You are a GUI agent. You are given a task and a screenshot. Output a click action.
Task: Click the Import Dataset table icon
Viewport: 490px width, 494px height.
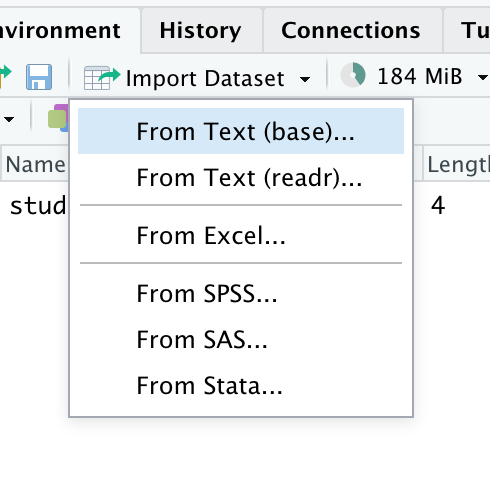101,78
